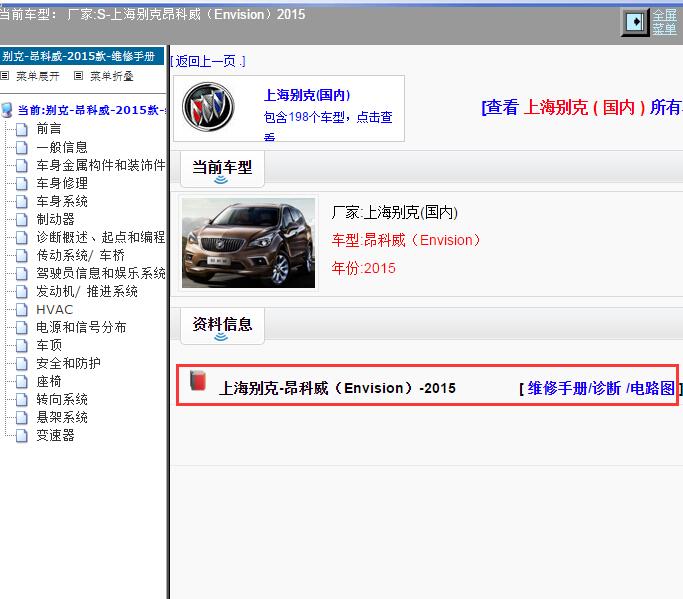683x599 pixels.
Task: Open 座椅 tree item
Action: (49, 382)
